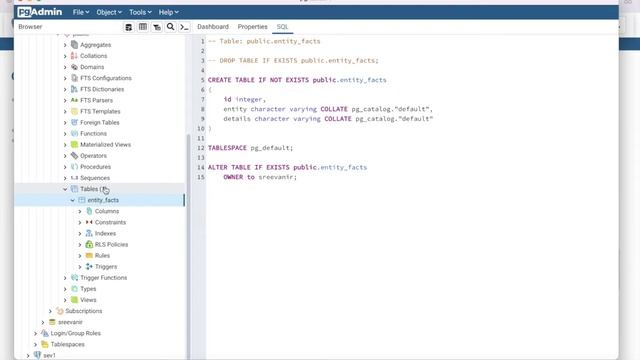640x360 pixels.
Task: Click the Domains node icon
Action: coord(74,67)
